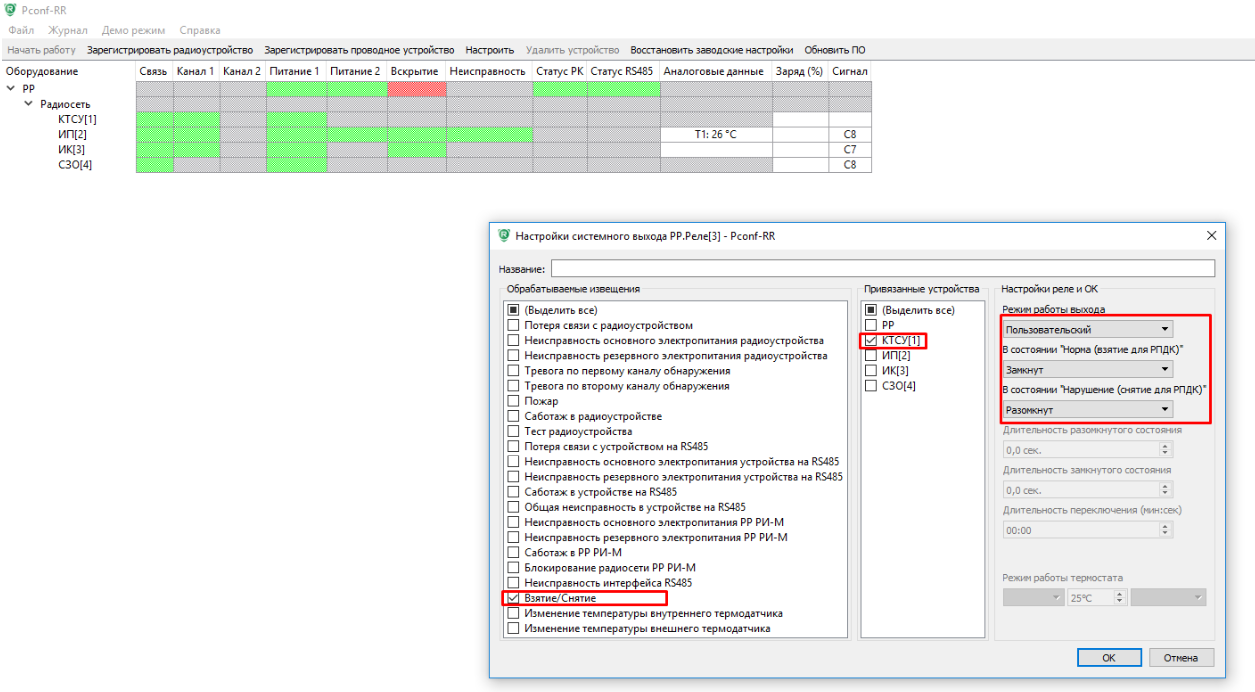Open the Справка menu
The image size is (1255, 692).
199,31
